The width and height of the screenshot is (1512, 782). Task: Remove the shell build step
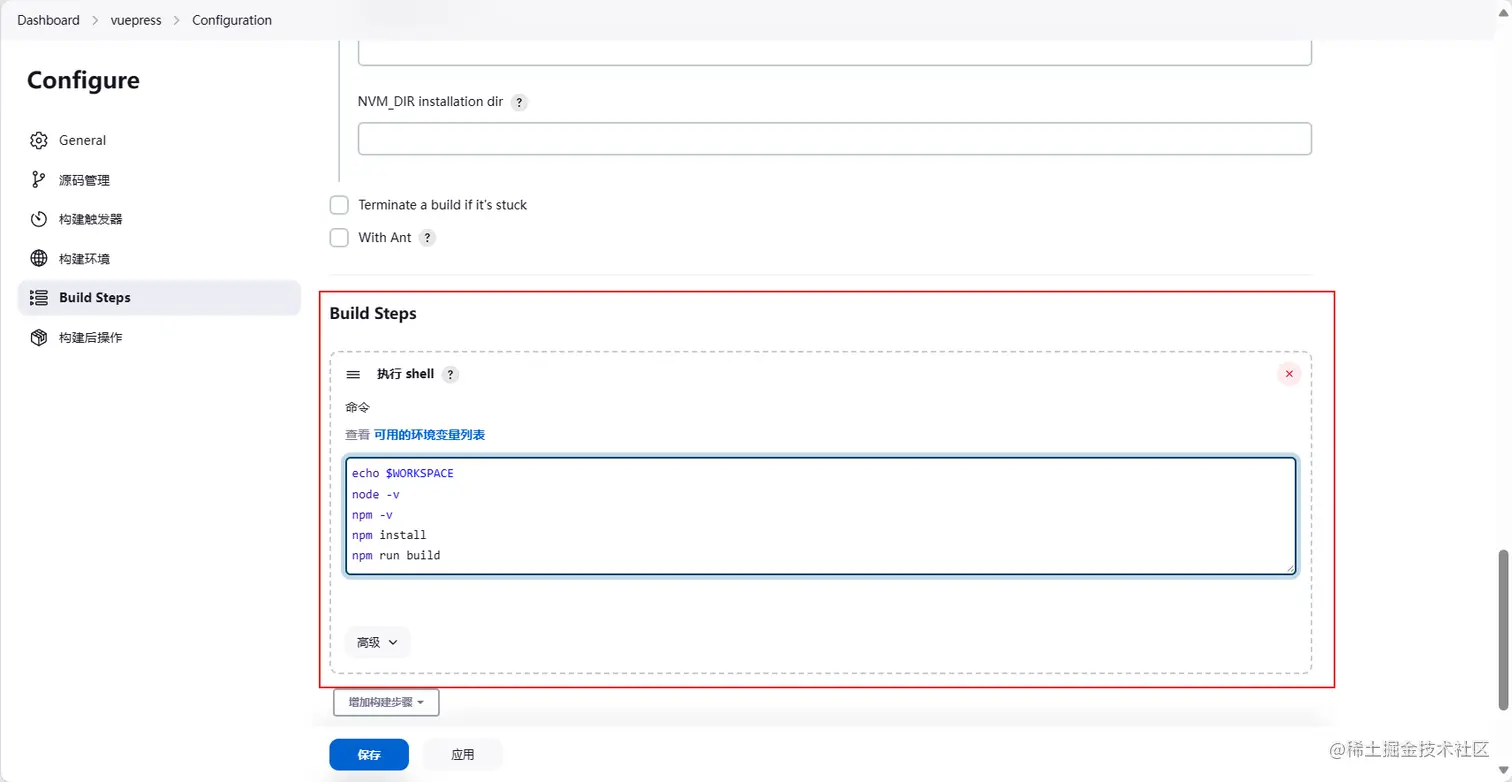[1289, 374]
